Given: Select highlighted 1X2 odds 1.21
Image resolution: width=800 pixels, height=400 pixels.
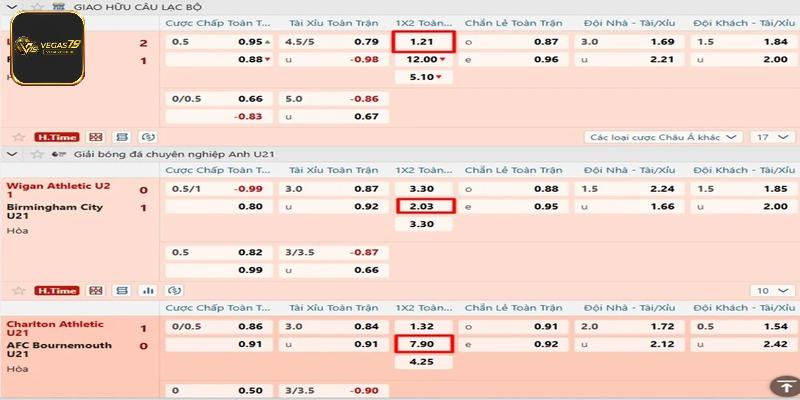Looking at the screenshot, I should [x=423, y=42].
